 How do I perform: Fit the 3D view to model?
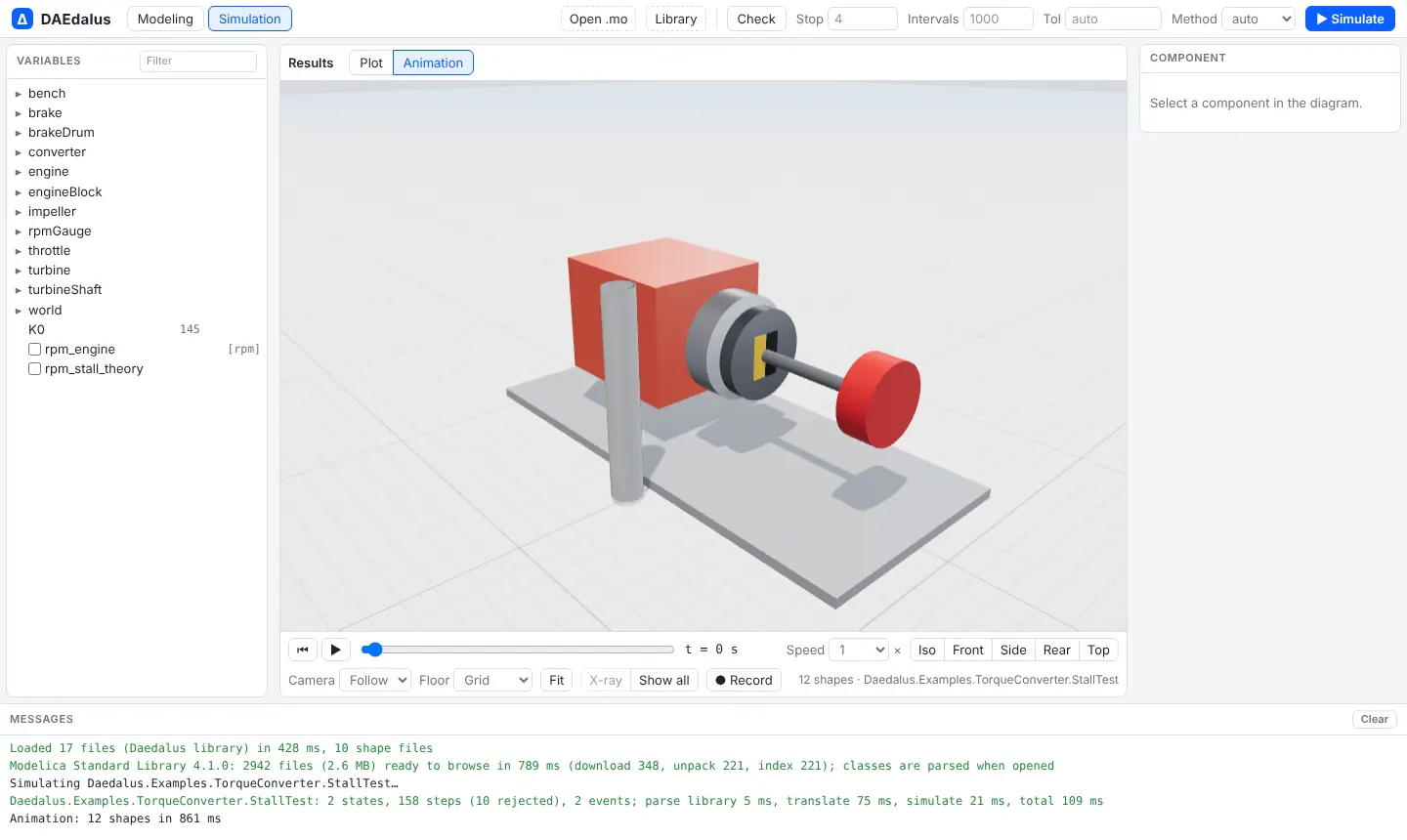point(557,680)
